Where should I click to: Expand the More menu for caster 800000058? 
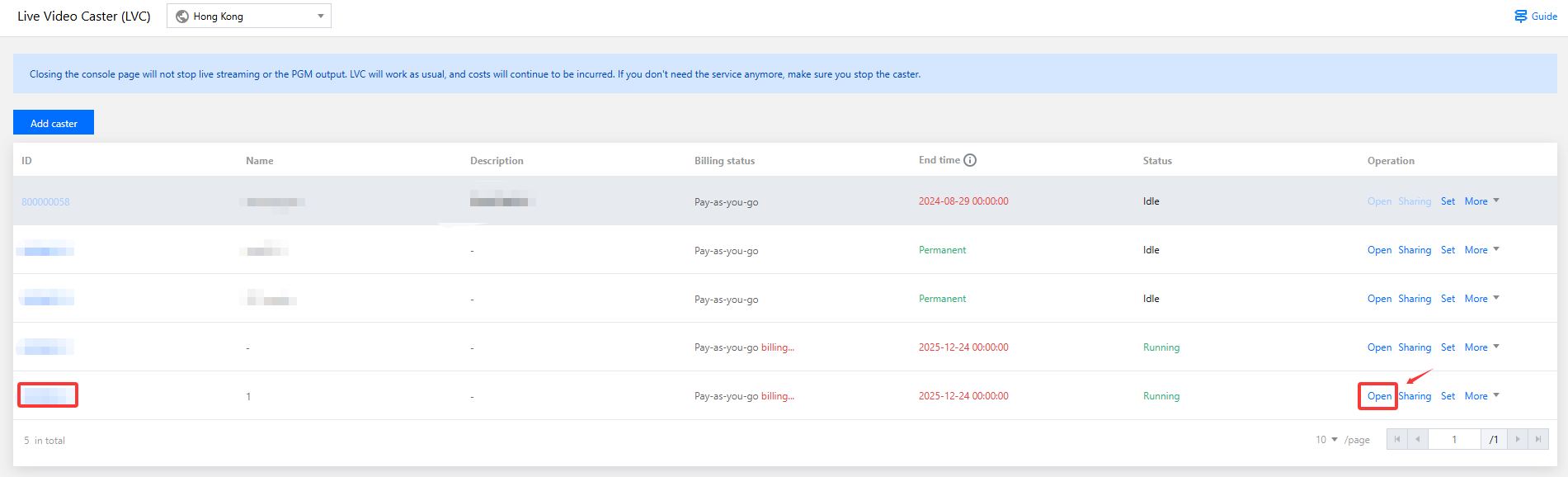click(1481, 201)
